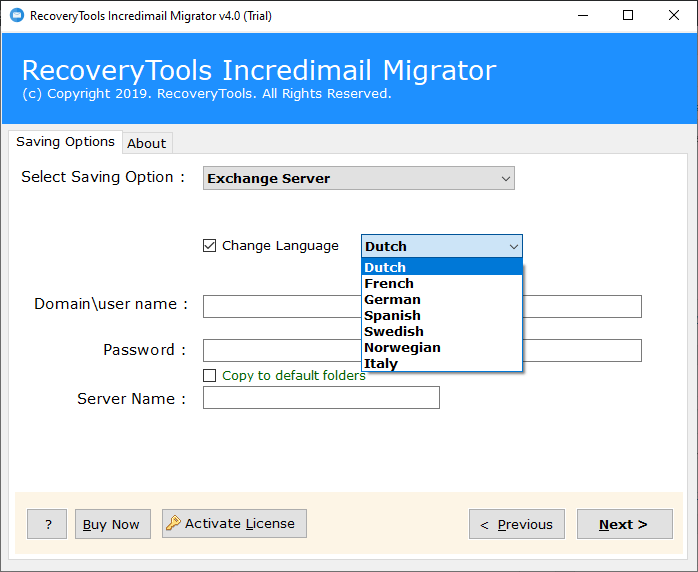698x572 pixels.
Task: Switch to the About tab
Action: (147, 143)
